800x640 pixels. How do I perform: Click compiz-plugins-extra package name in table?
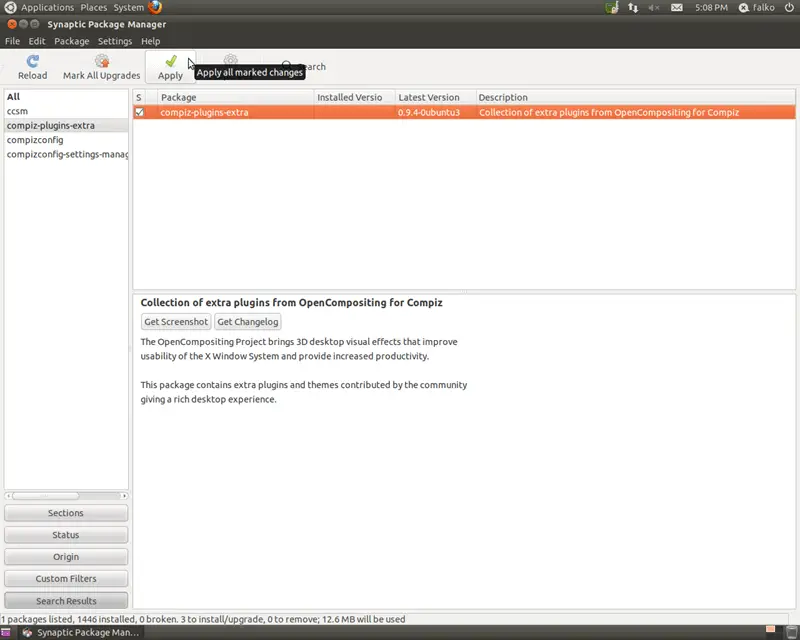pos(204,112)
